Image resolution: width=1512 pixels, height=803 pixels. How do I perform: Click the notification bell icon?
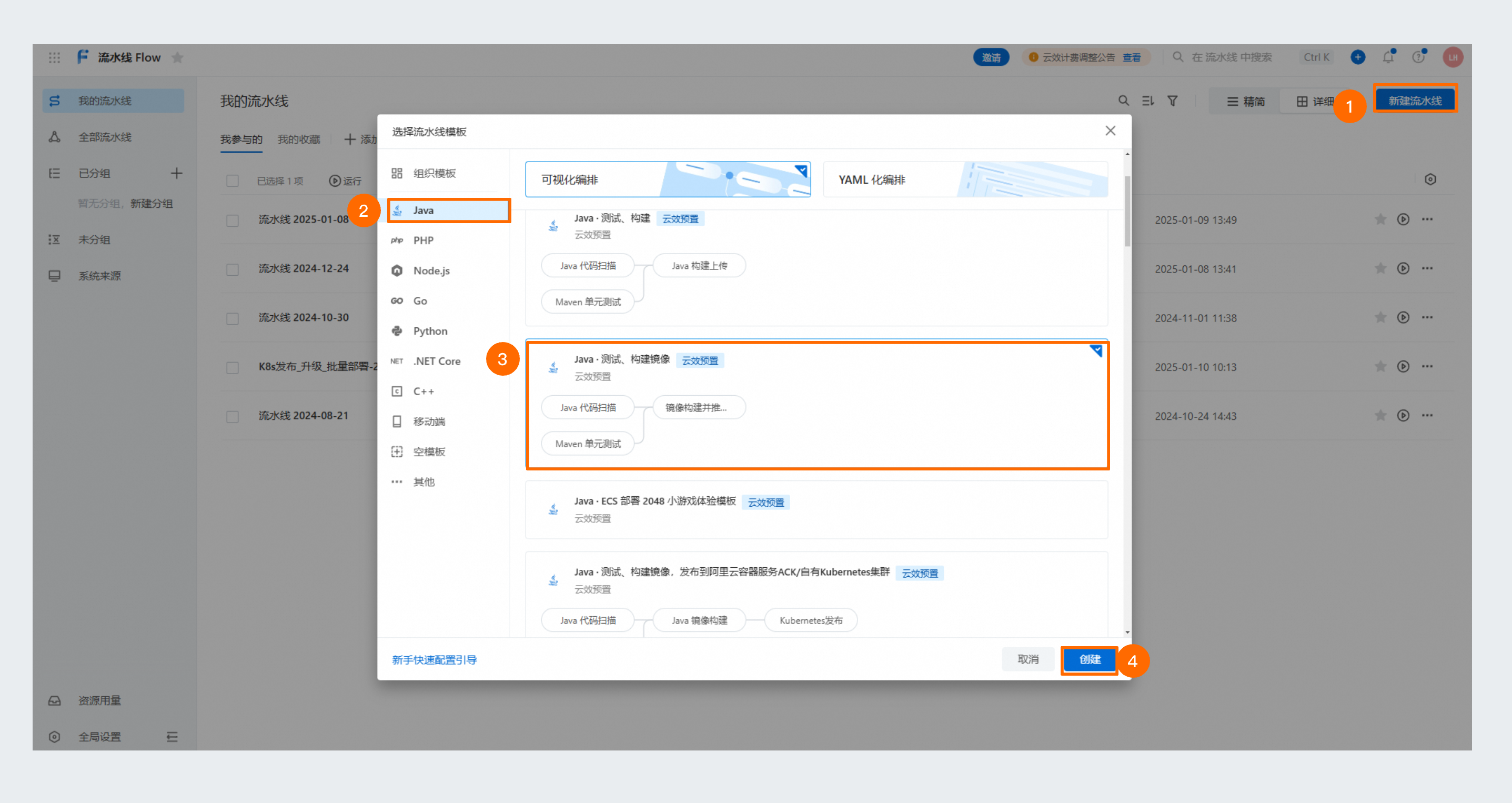(x=1388, y=57)
